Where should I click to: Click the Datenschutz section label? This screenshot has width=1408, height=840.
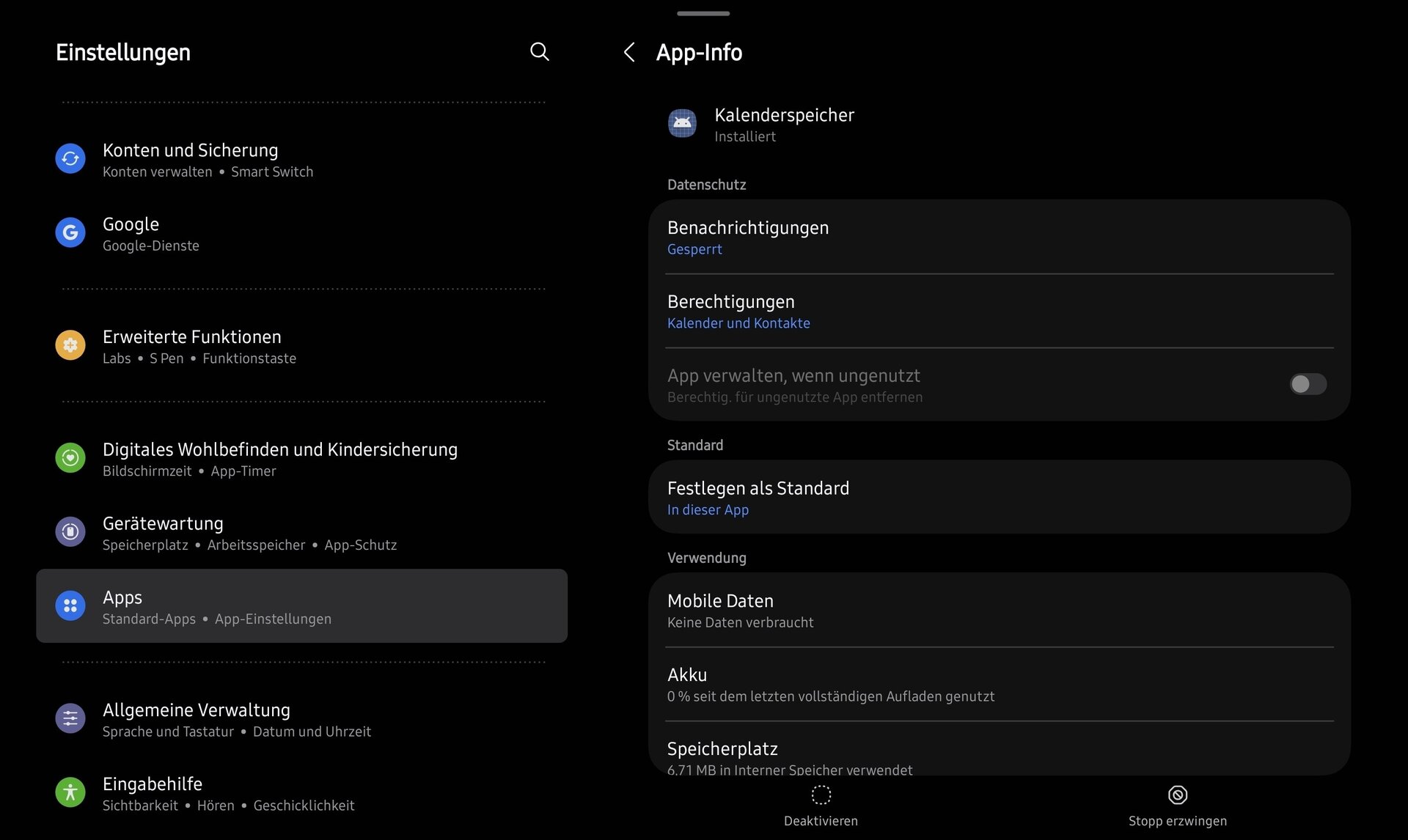pyautogui.click(x=706, y=185)
